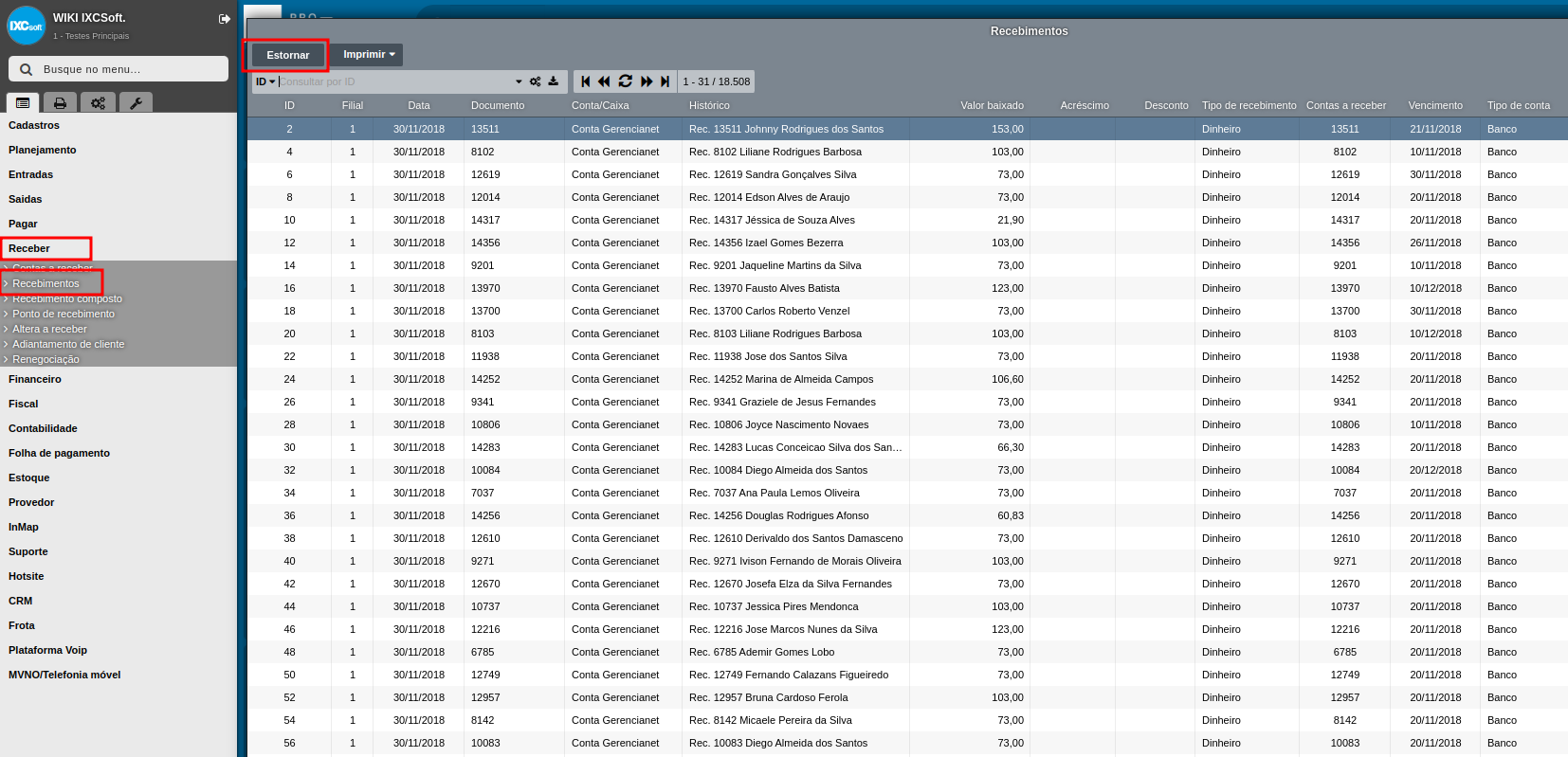This screenshot has width=1568, height=757.
Task: Select the Recebimentos submenu item
Action: 46,283
